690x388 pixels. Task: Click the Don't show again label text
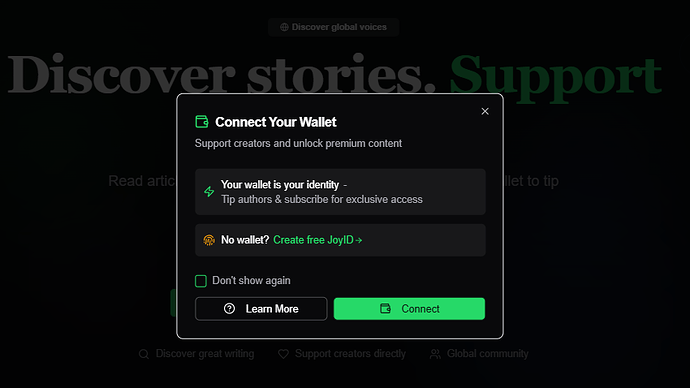(x=251, y=280)
